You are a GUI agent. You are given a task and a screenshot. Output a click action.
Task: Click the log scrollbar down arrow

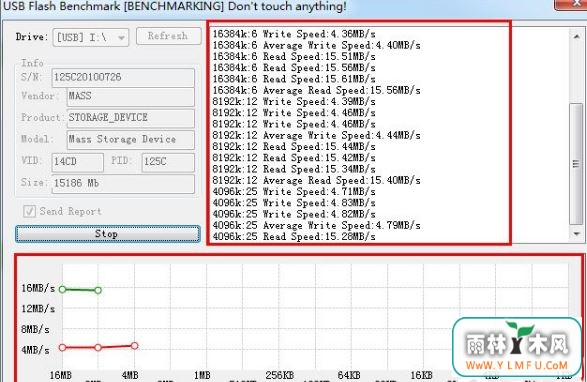(x=577, y=233)
